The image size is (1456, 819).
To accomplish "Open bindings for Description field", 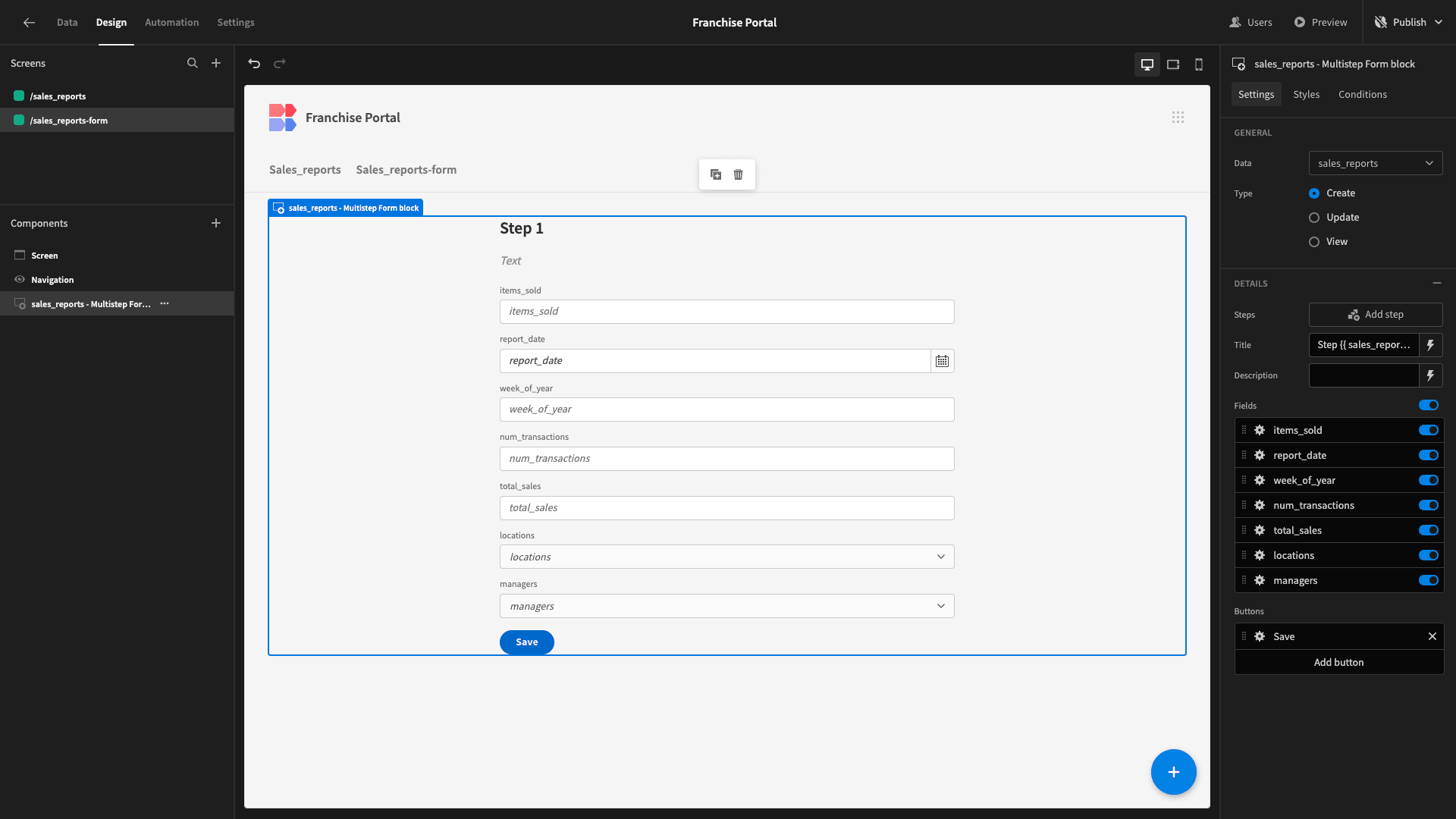I will (1431, 375).
